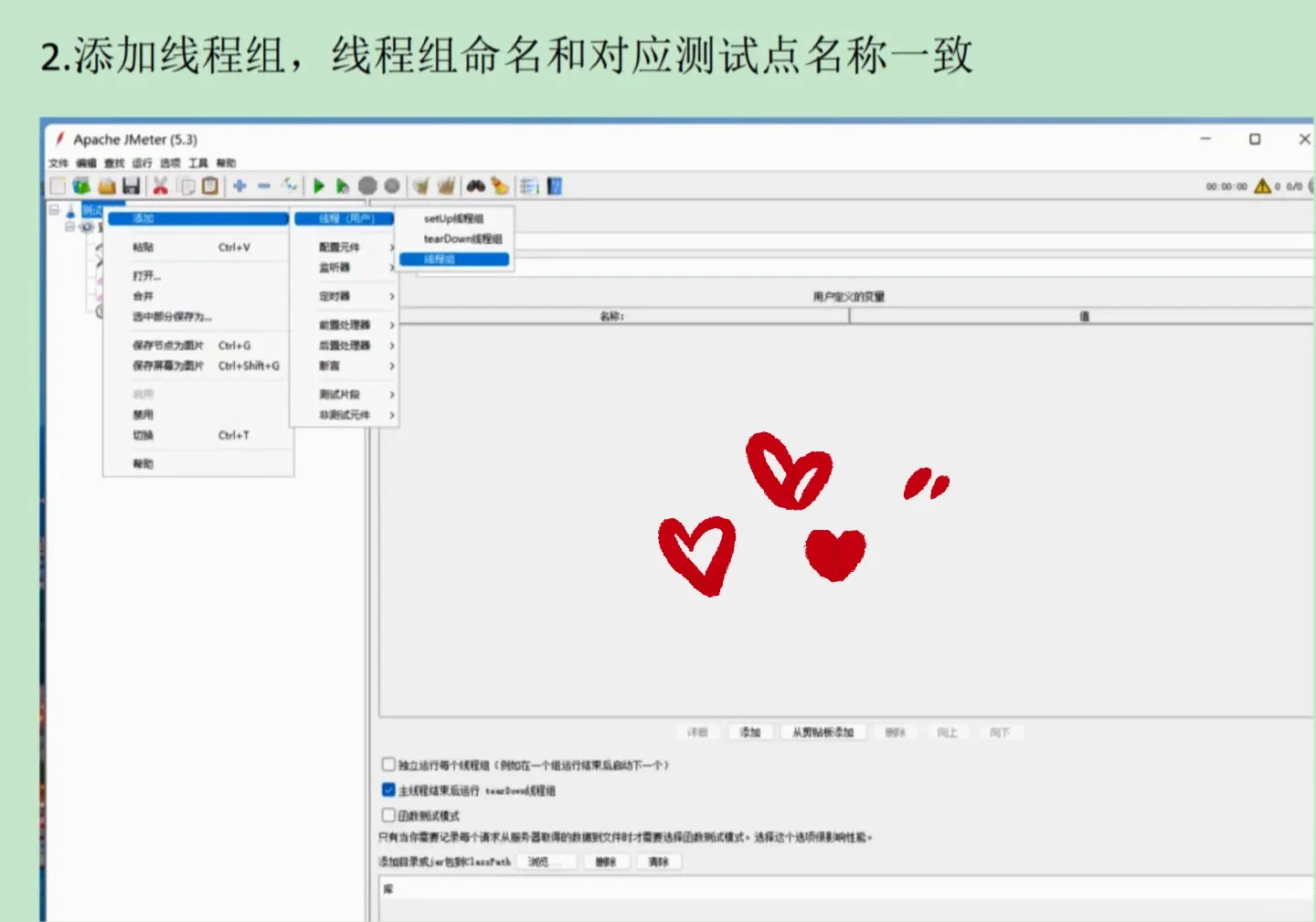Click the 删除 button next to 浏览

(x=606, y=862)
